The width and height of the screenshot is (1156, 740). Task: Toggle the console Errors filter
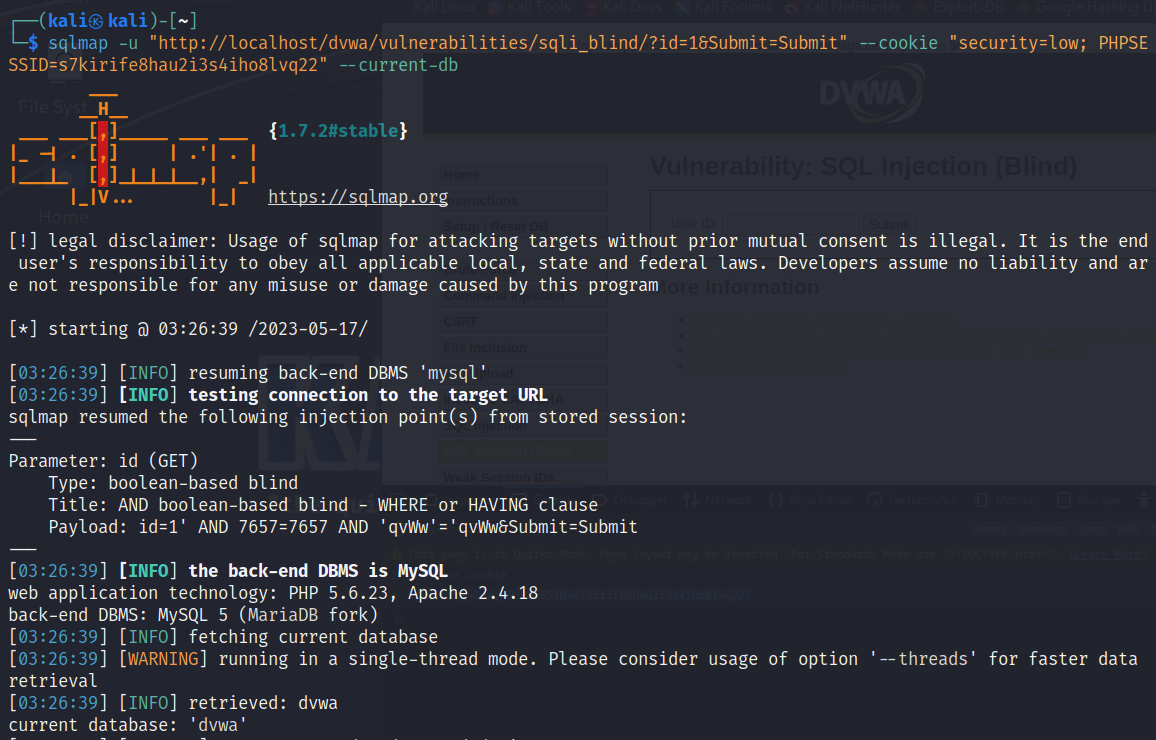[990, 529]
